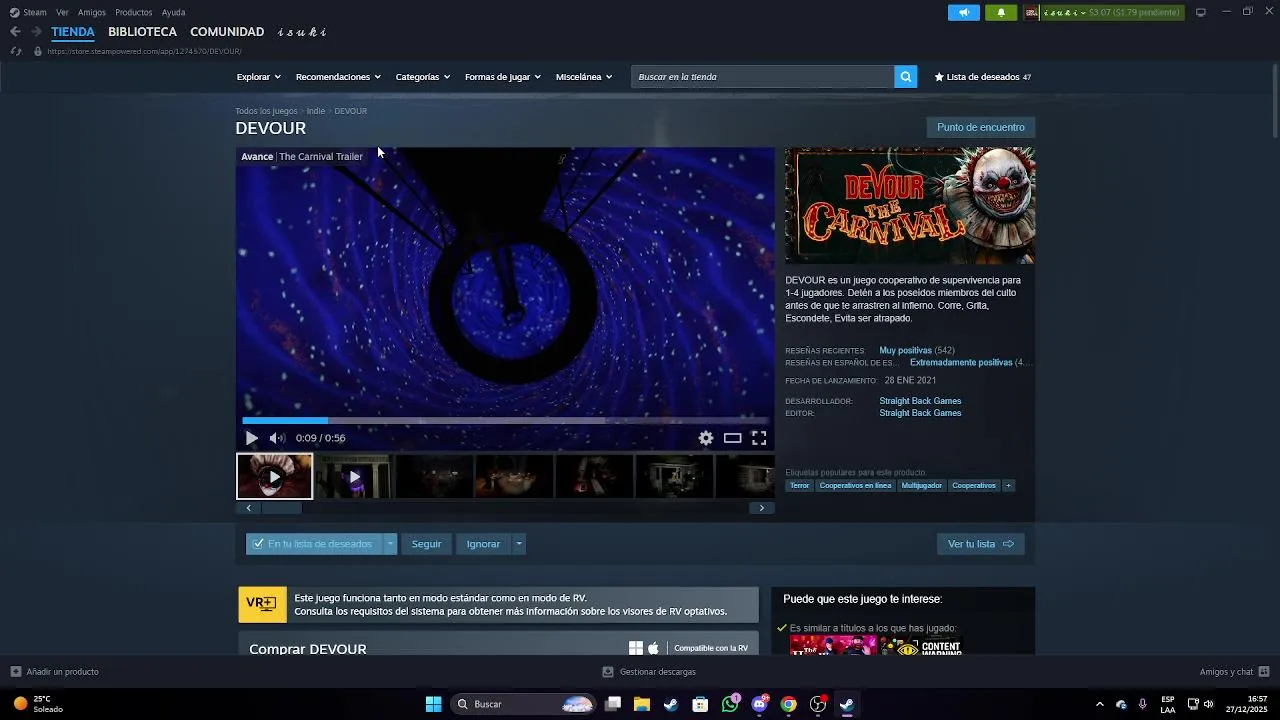Toggle theater mode on the video player

(733, 438)
